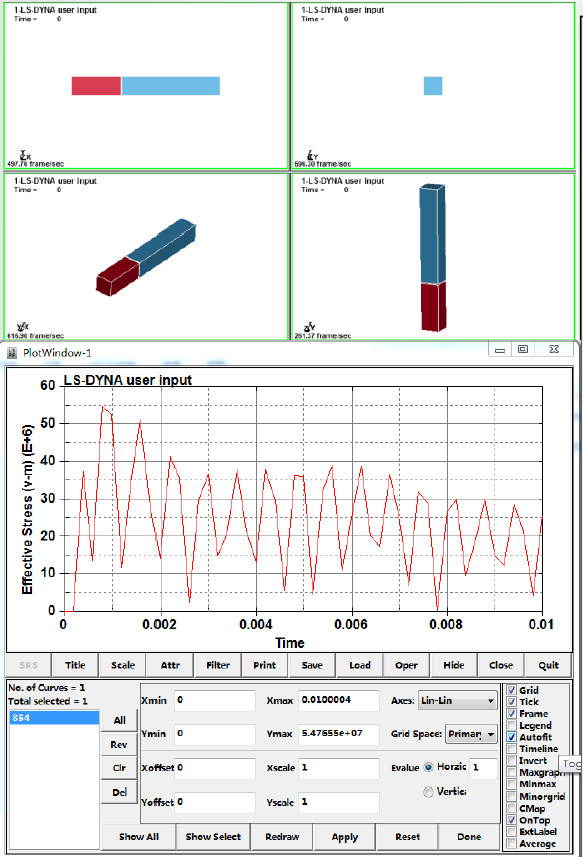Open the Scale panel
Image resolution: width=583 pixels, height=857 pixels.
[123, 665]
